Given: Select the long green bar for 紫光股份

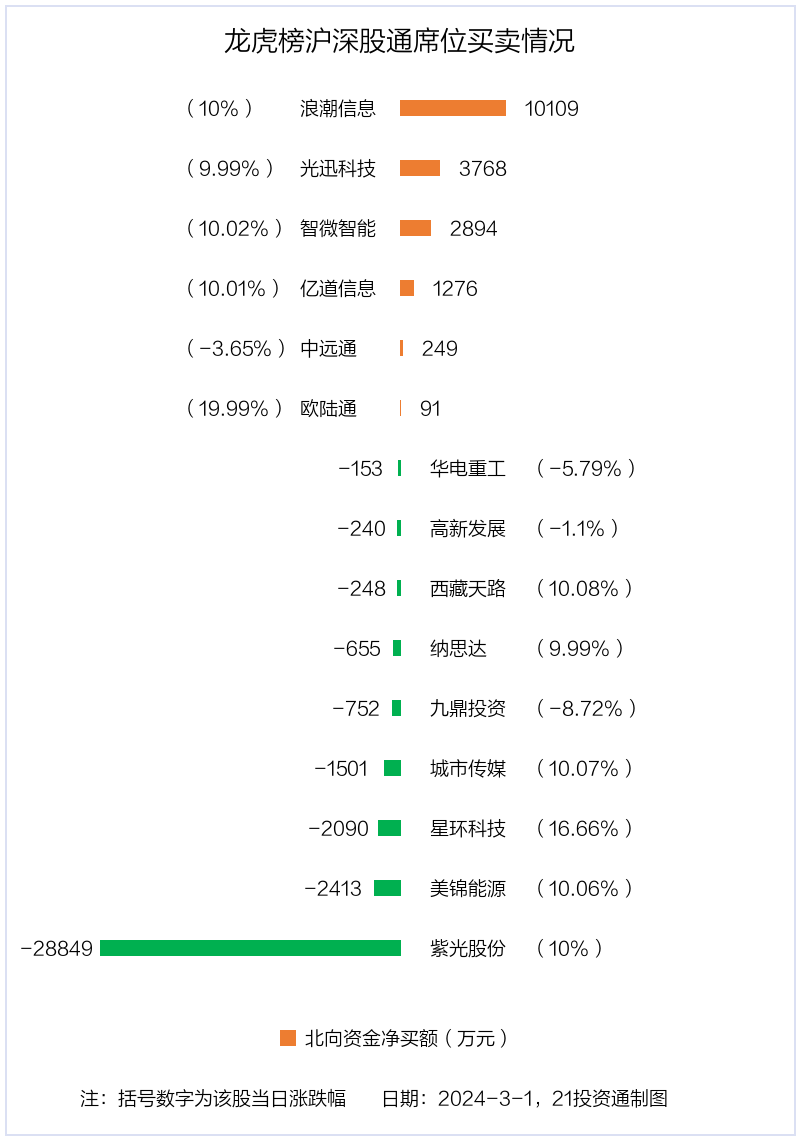Looking at the screenshot, I should pos(250,948).
